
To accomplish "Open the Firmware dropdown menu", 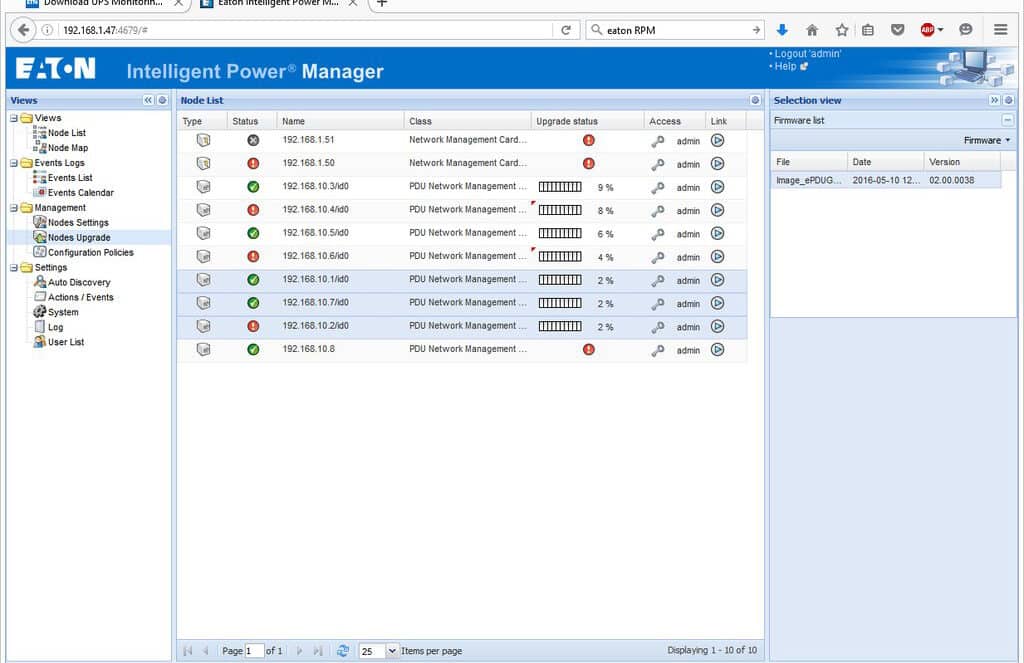I will [x=986, y=140].
